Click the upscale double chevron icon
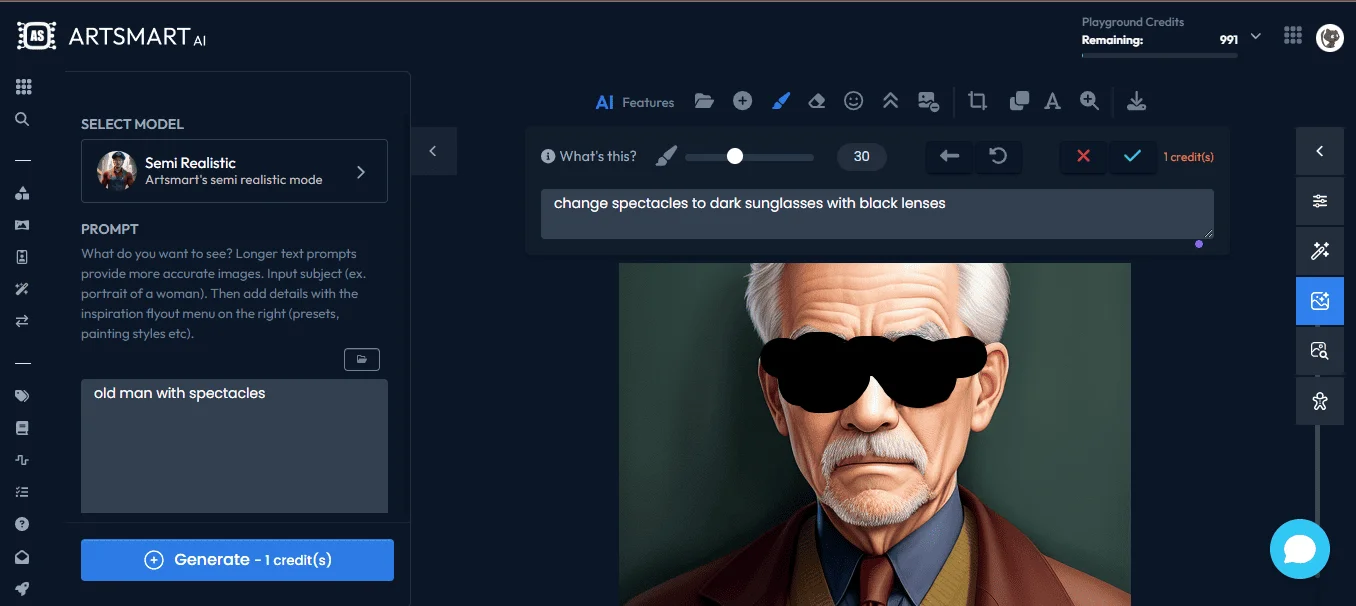Image resolution: width=1356 pixels, height=606 pixels. (x=890, y=101)
